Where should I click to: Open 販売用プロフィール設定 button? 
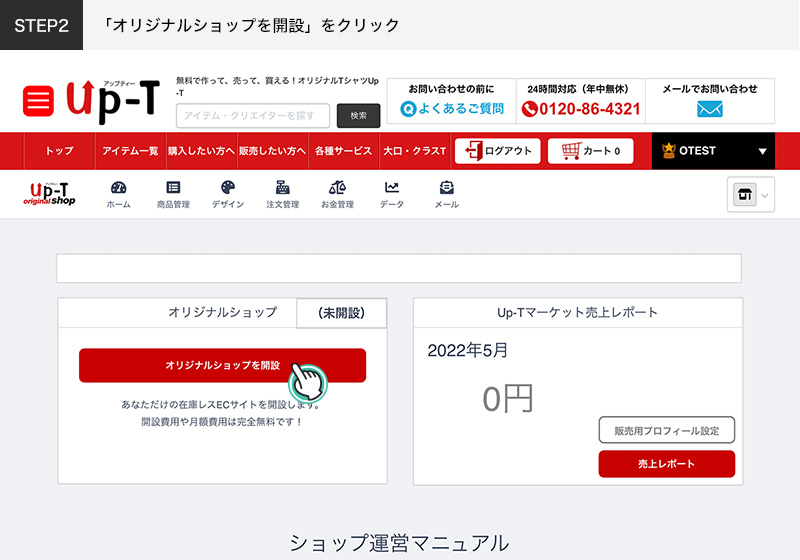666,431
